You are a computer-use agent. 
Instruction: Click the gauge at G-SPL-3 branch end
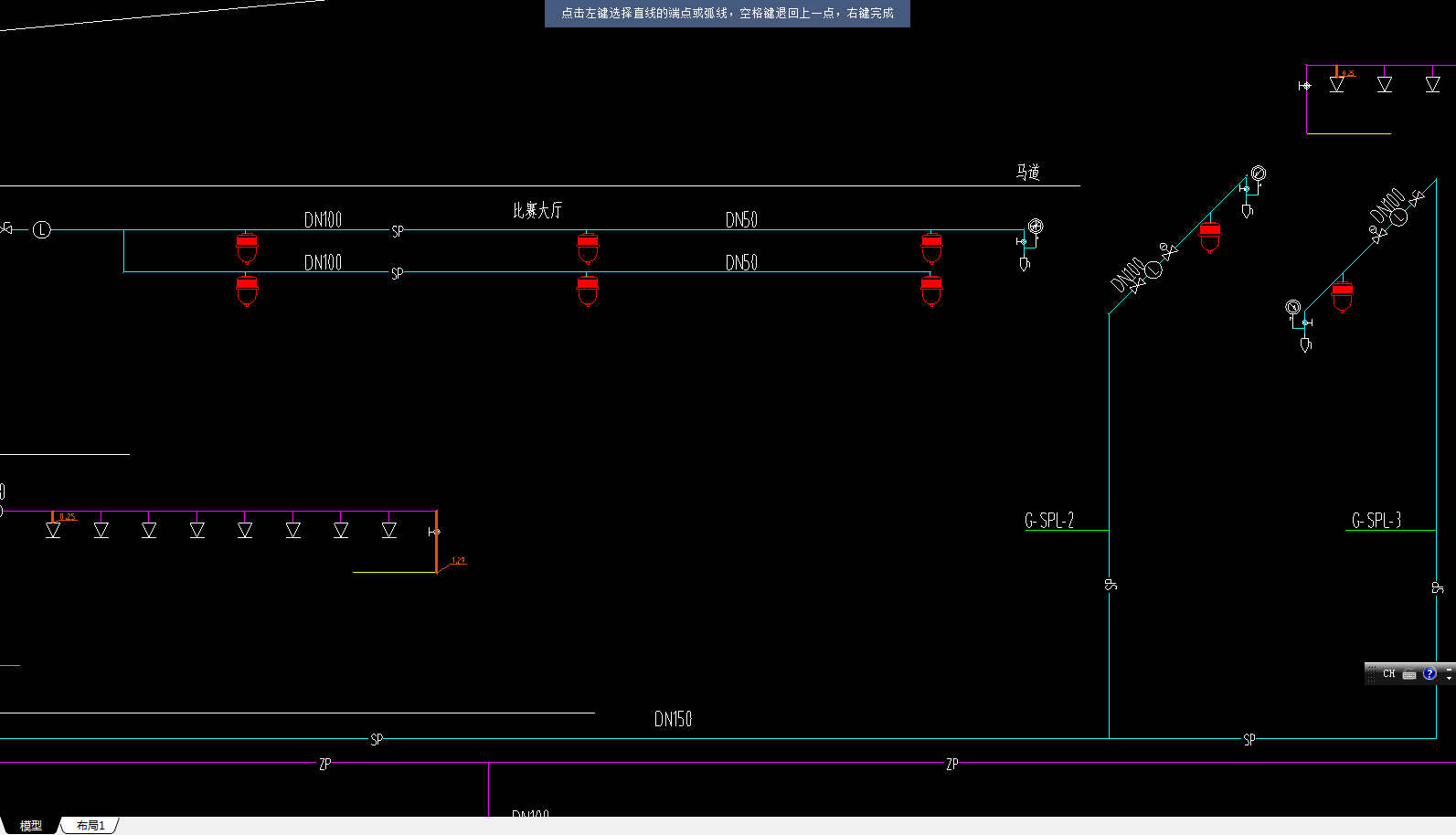pyautogui.click(x=1293, y=307)
